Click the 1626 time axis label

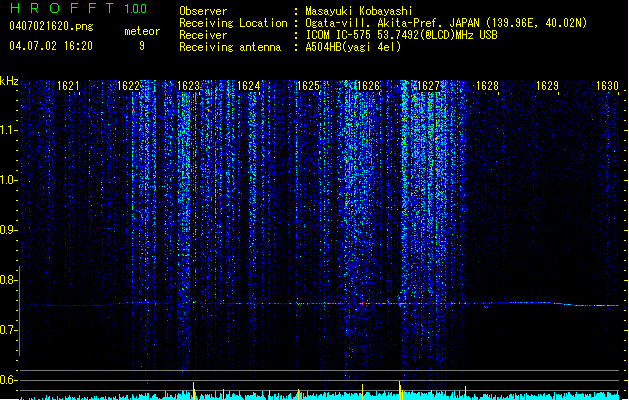pyautogui.click(x=368, y=86)
